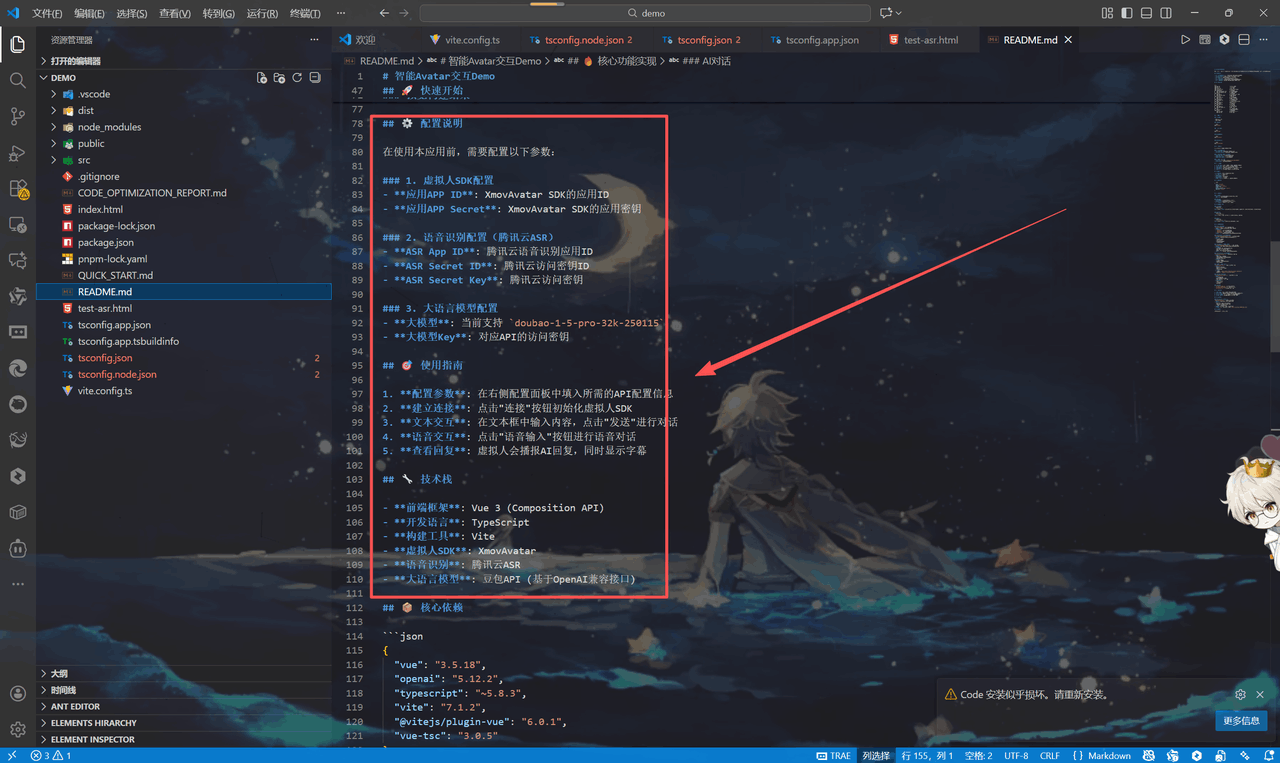Expand the node_modules folder

(183, 127)
